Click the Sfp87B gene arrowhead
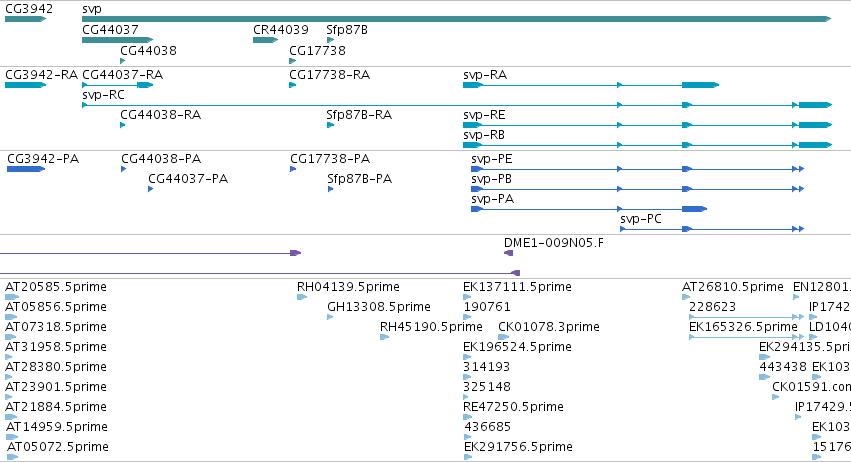 [x=331, y=40]
